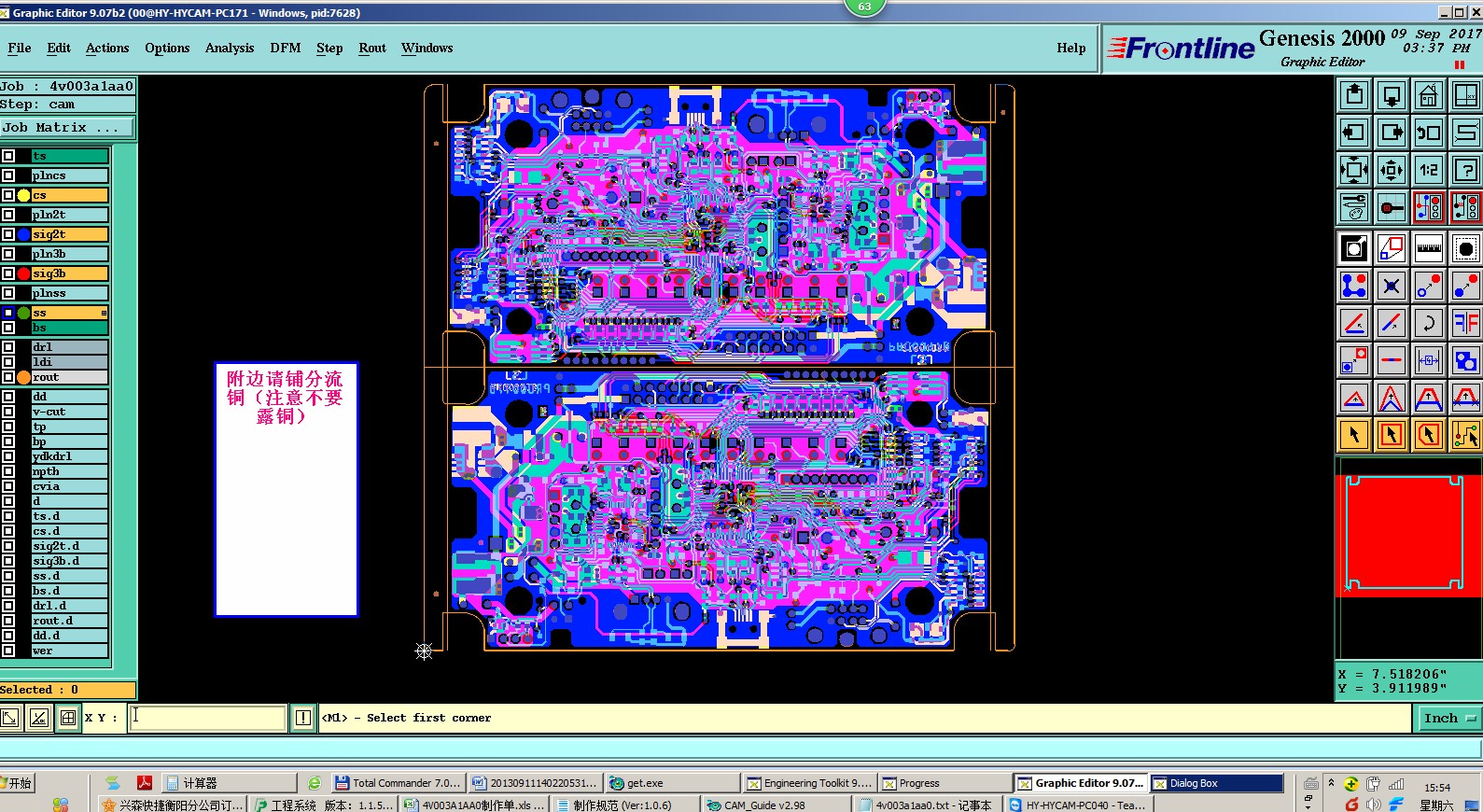This screenshot has height=812, width=1483.
Task: Open the Rout menu
Action: pos(372,48)
